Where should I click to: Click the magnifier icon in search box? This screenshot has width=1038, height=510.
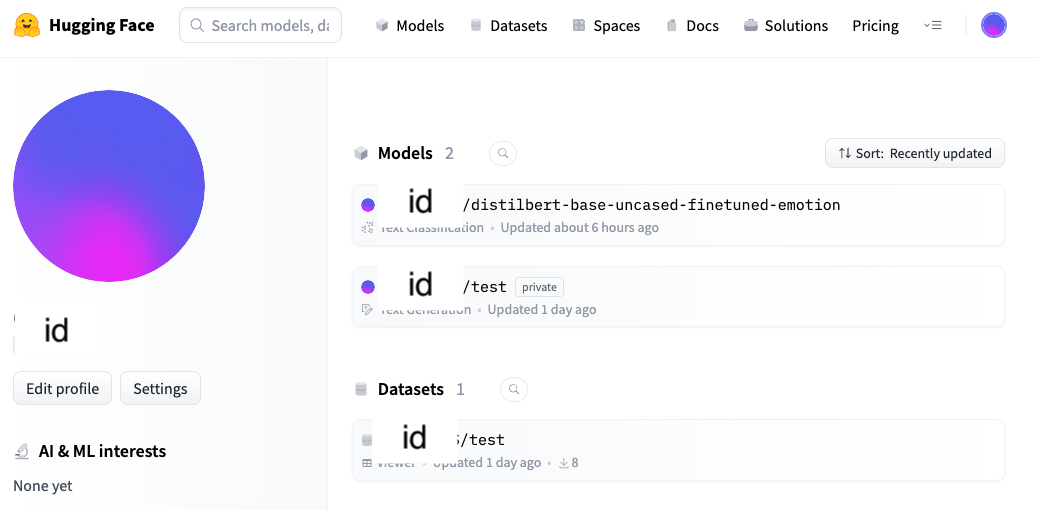(197, 26)
